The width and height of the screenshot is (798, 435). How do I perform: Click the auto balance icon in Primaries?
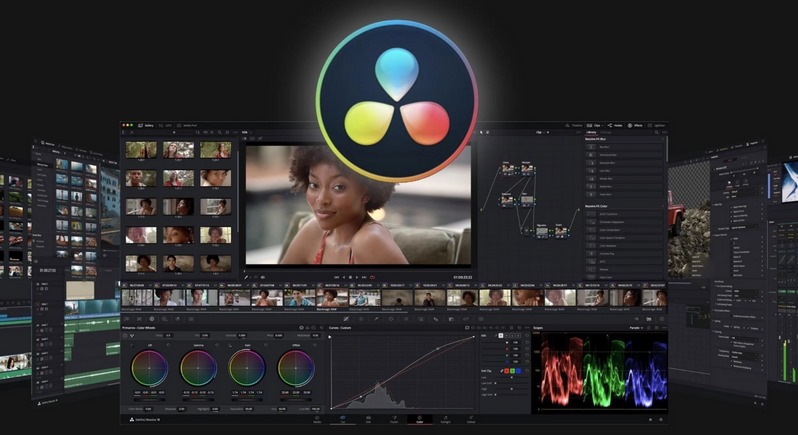coord(125,336)
